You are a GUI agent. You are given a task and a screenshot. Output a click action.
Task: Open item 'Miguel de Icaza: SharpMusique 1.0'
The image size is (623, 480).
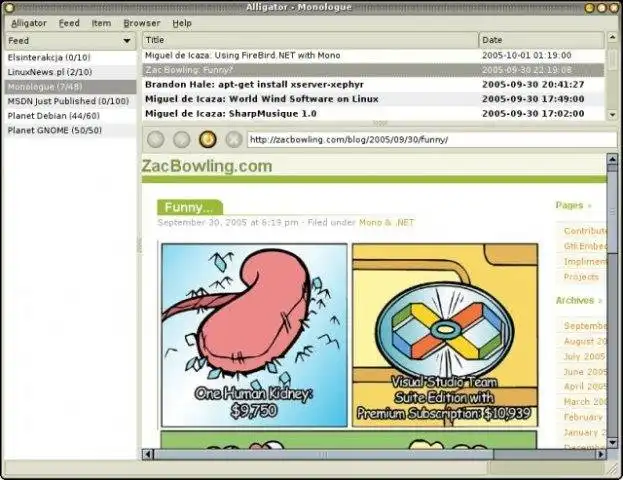click(373, 114)
